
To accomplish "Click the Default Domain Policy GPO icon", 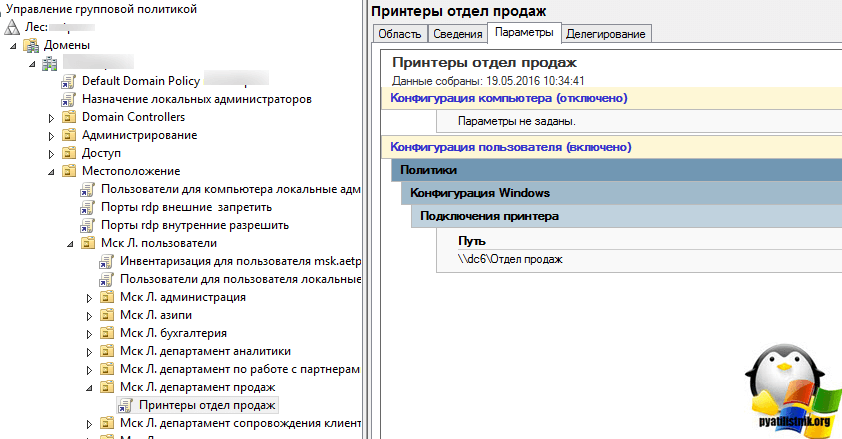I will click(69, 81).
